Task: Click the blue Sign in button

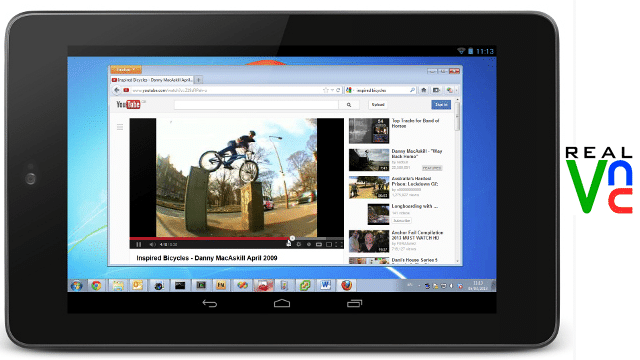Action: 441,105
